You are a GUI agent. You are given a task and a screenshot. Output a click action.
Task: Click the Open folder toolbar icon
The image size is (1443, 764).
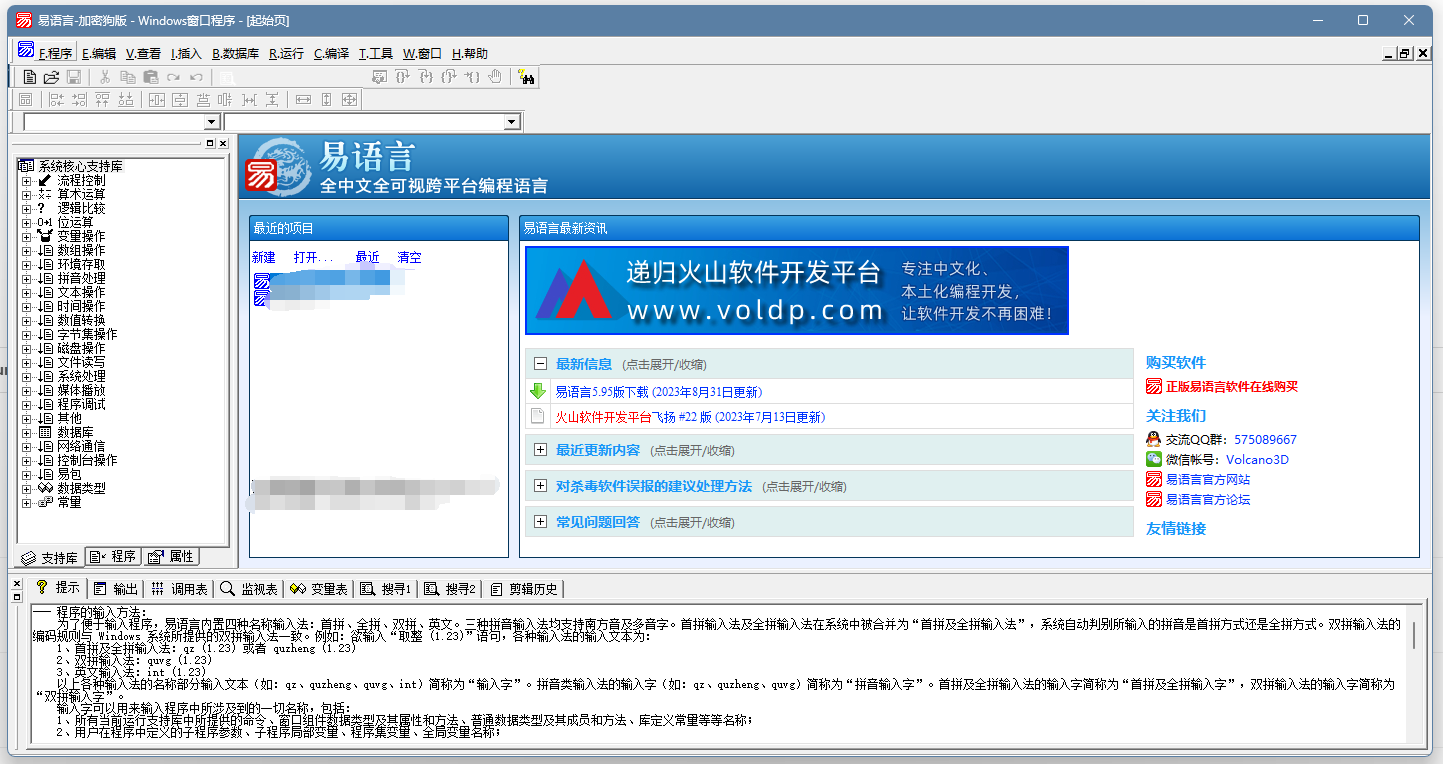(x=52, y=77)
